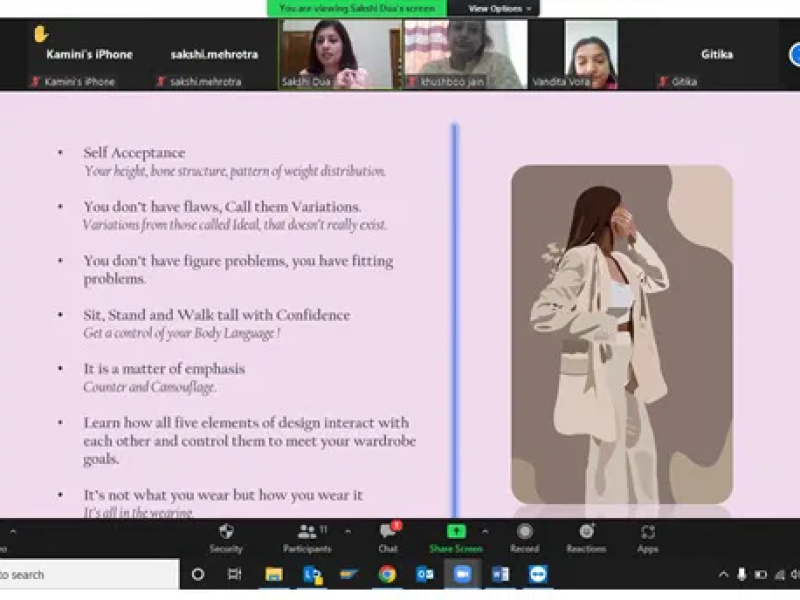Select Gitika participant tile

pos(716,55)
